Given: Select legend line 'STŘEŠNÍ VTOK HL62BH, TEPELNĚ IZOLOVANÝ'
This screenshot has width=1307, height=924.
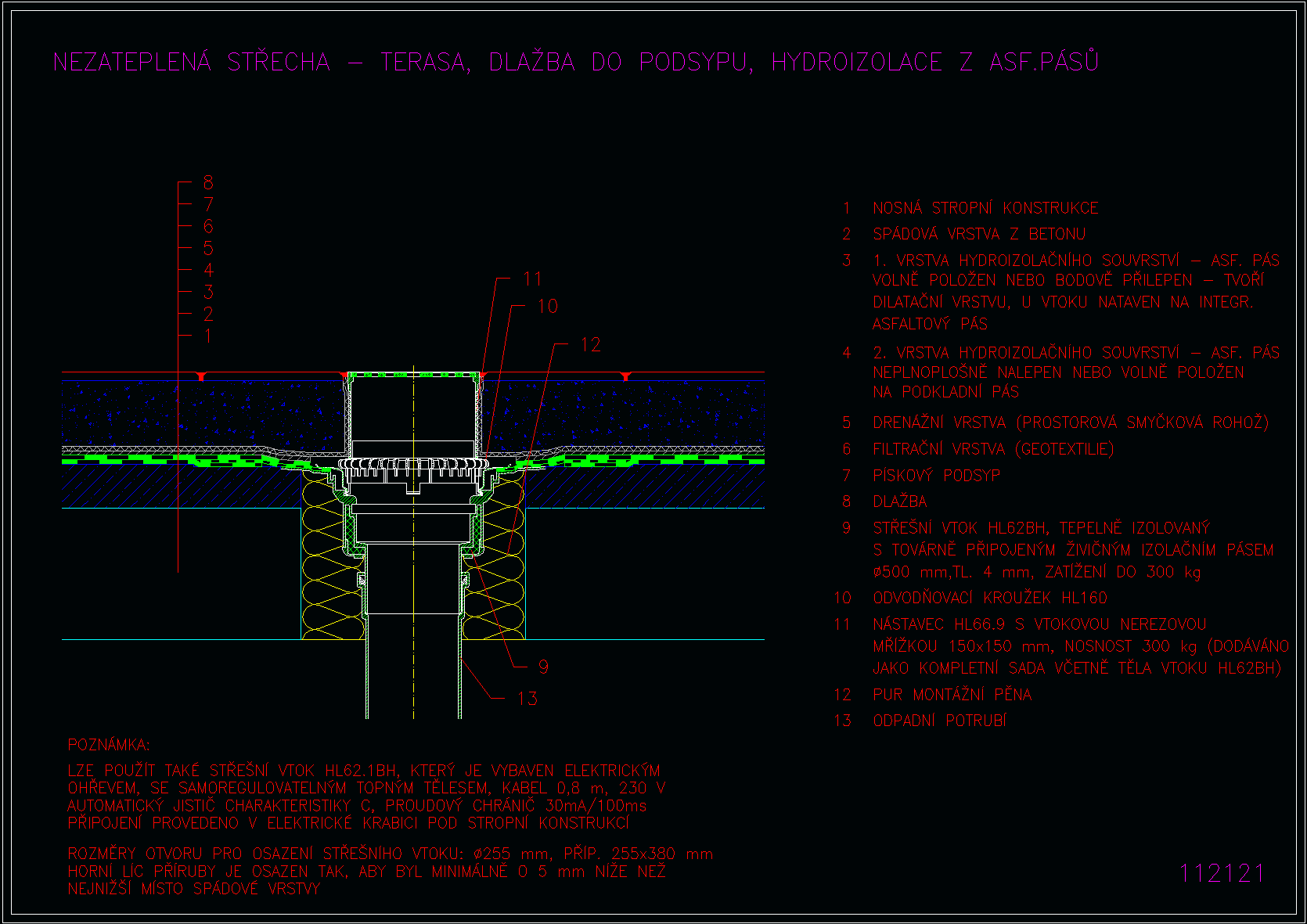Looking at the screenshot, I should click(x=1042, y=528).
